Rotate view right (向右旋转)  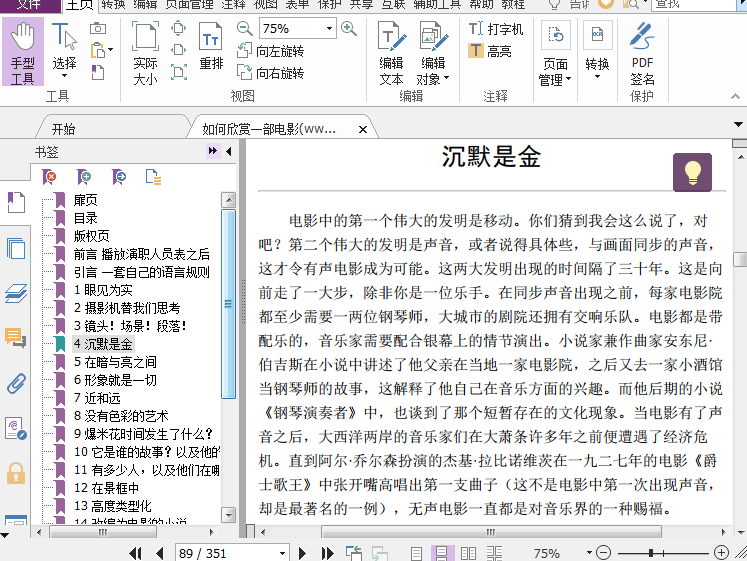pos(270,72)
